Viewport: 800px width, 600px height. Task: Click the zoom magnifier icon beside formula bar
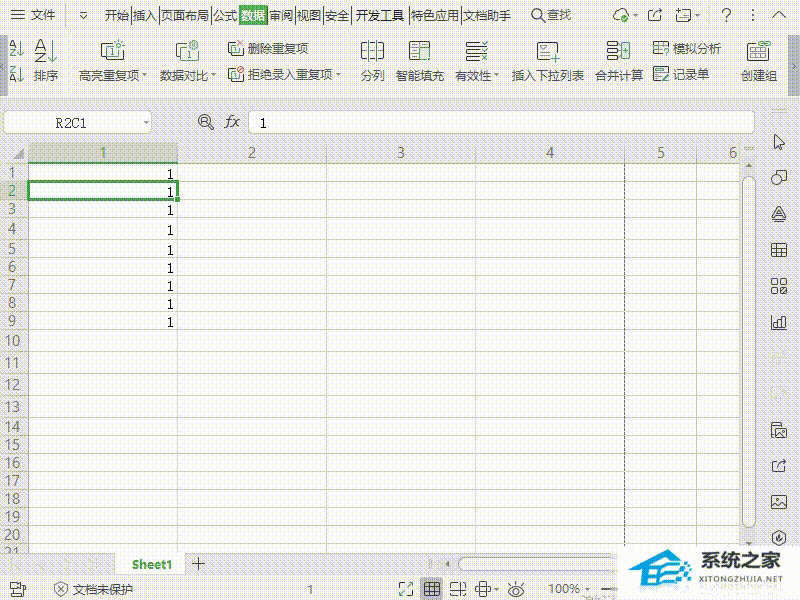206,122
